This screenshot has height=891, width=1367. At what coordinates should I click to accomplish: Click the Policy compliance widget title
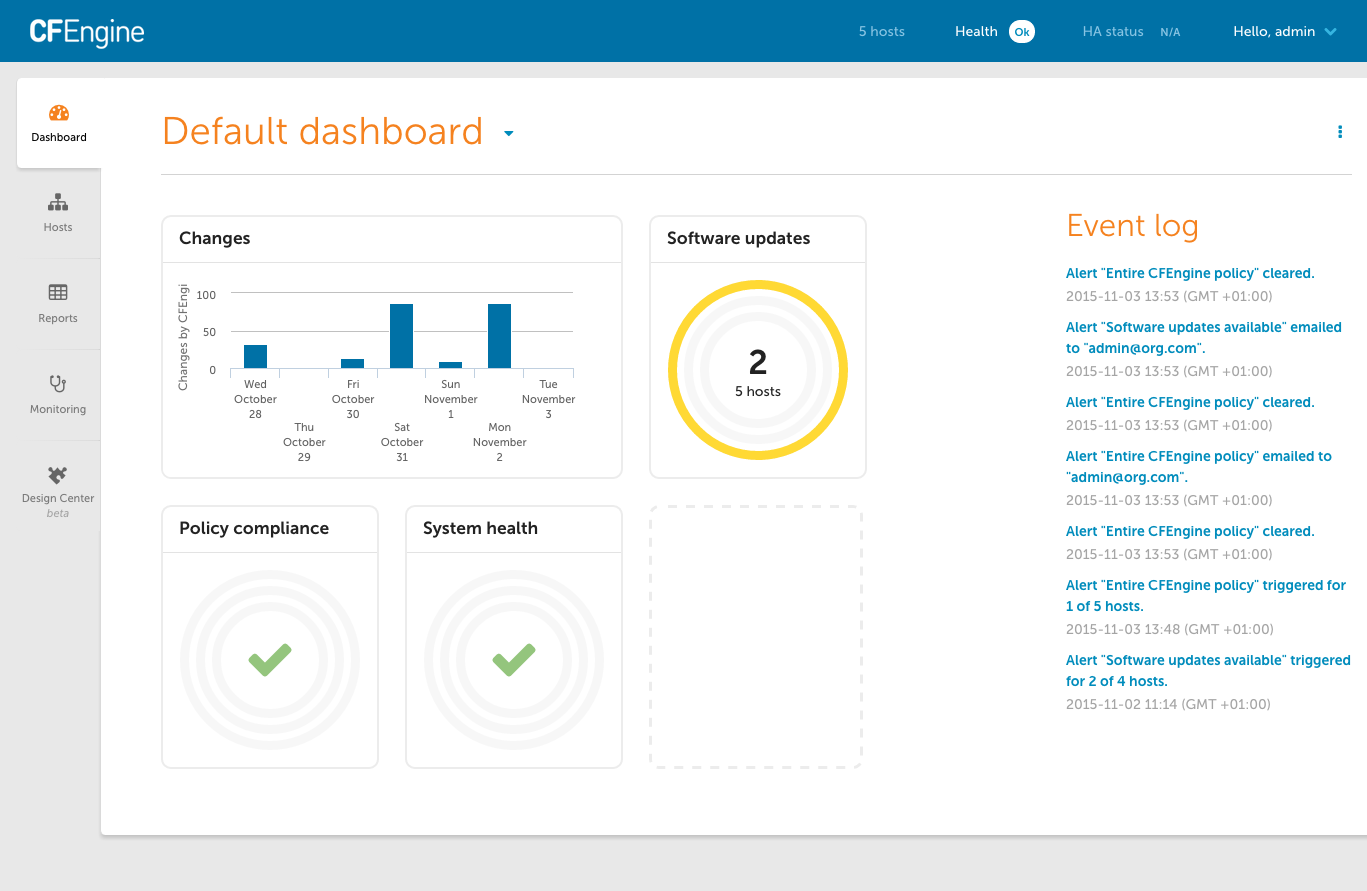pos(254,528)
